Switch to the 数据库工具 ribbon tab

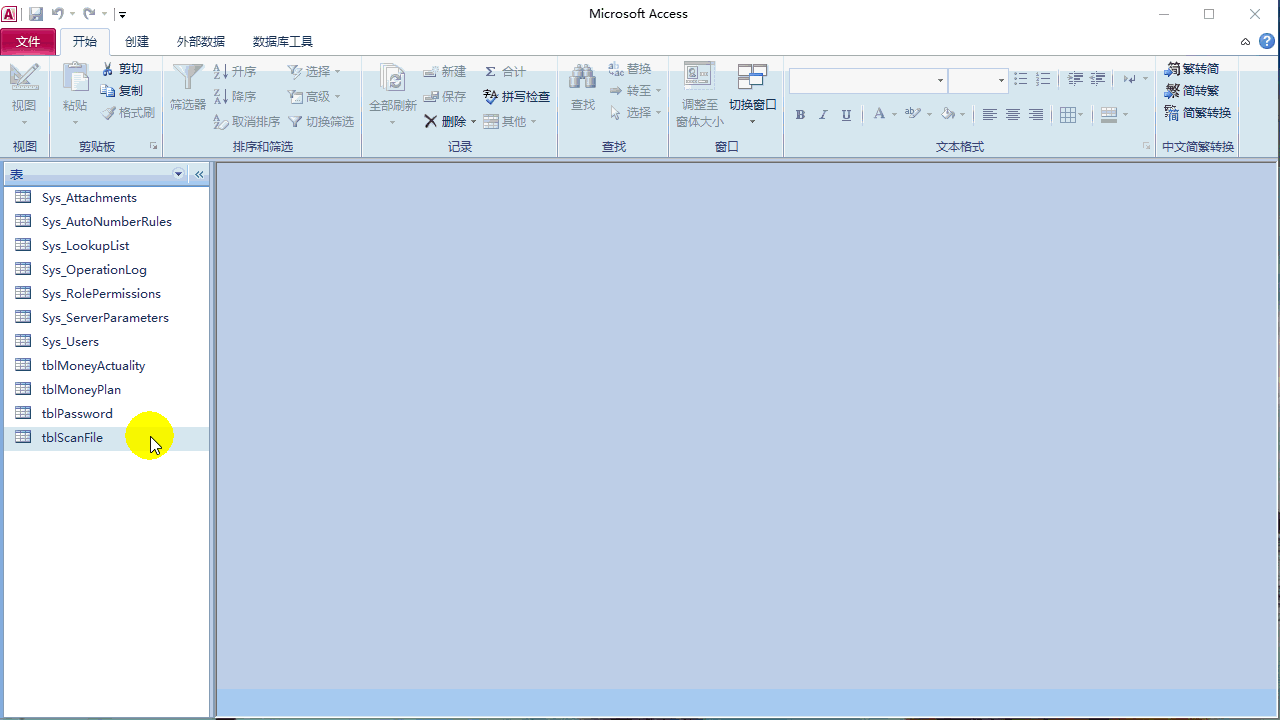(283, 42)
